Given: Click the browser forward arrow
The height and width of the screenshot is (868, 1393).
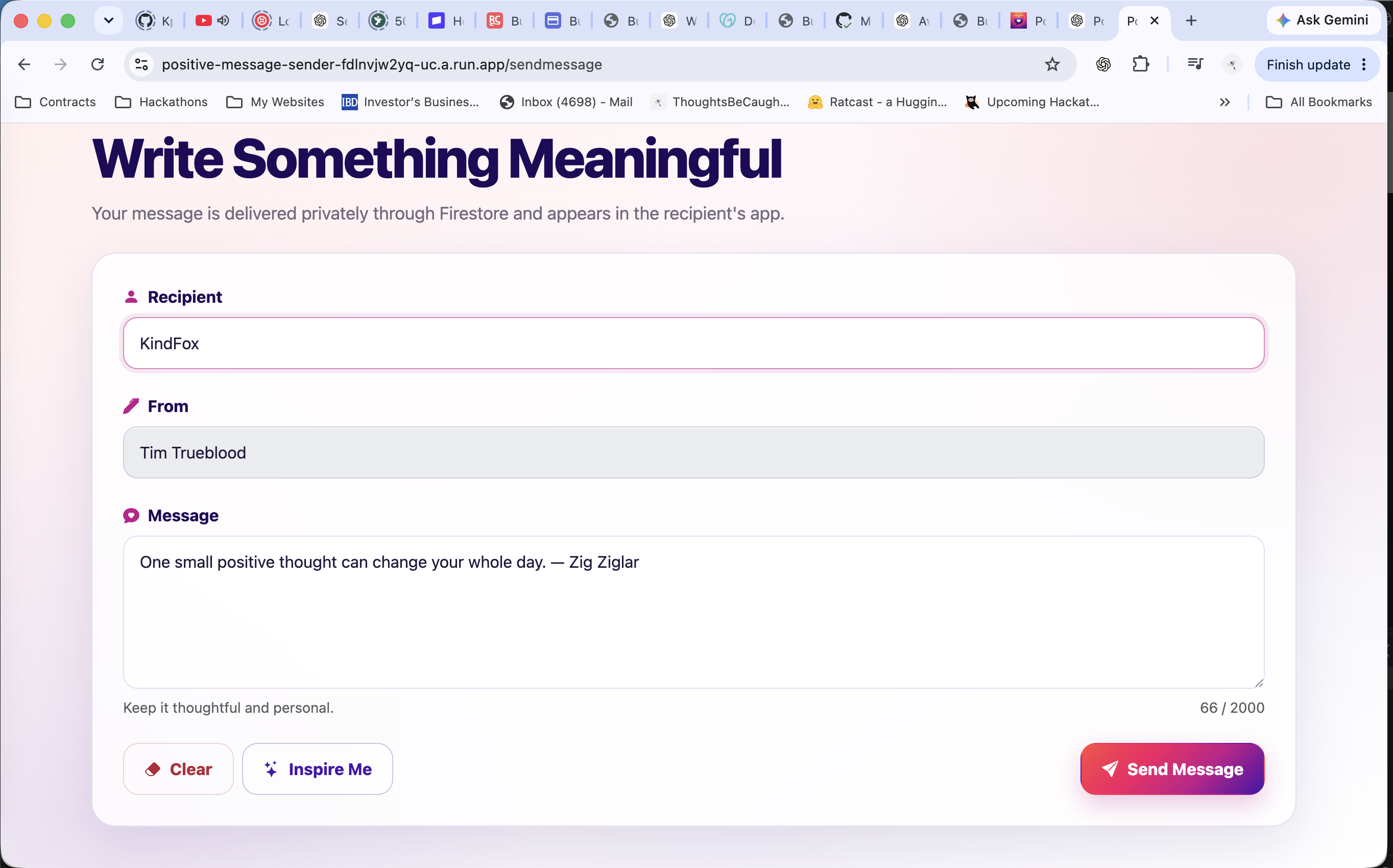Looking at the screenshot, I should pos(60,64).
